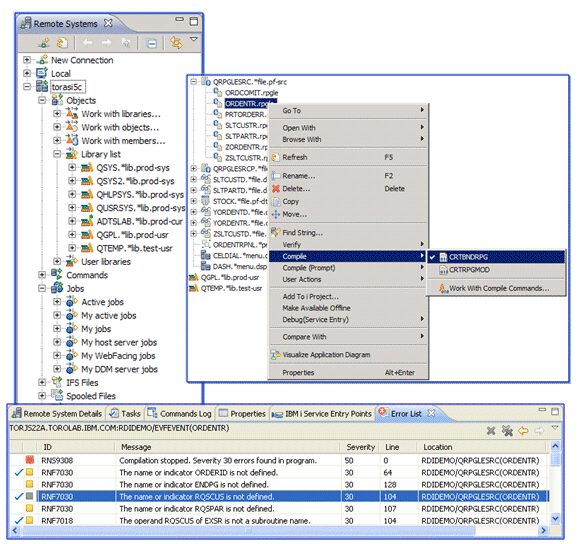Viewport: 580px width, 544px height.
Task: Open the Commands Log tab
Action: pyautogui.click(x=179, y=413)
